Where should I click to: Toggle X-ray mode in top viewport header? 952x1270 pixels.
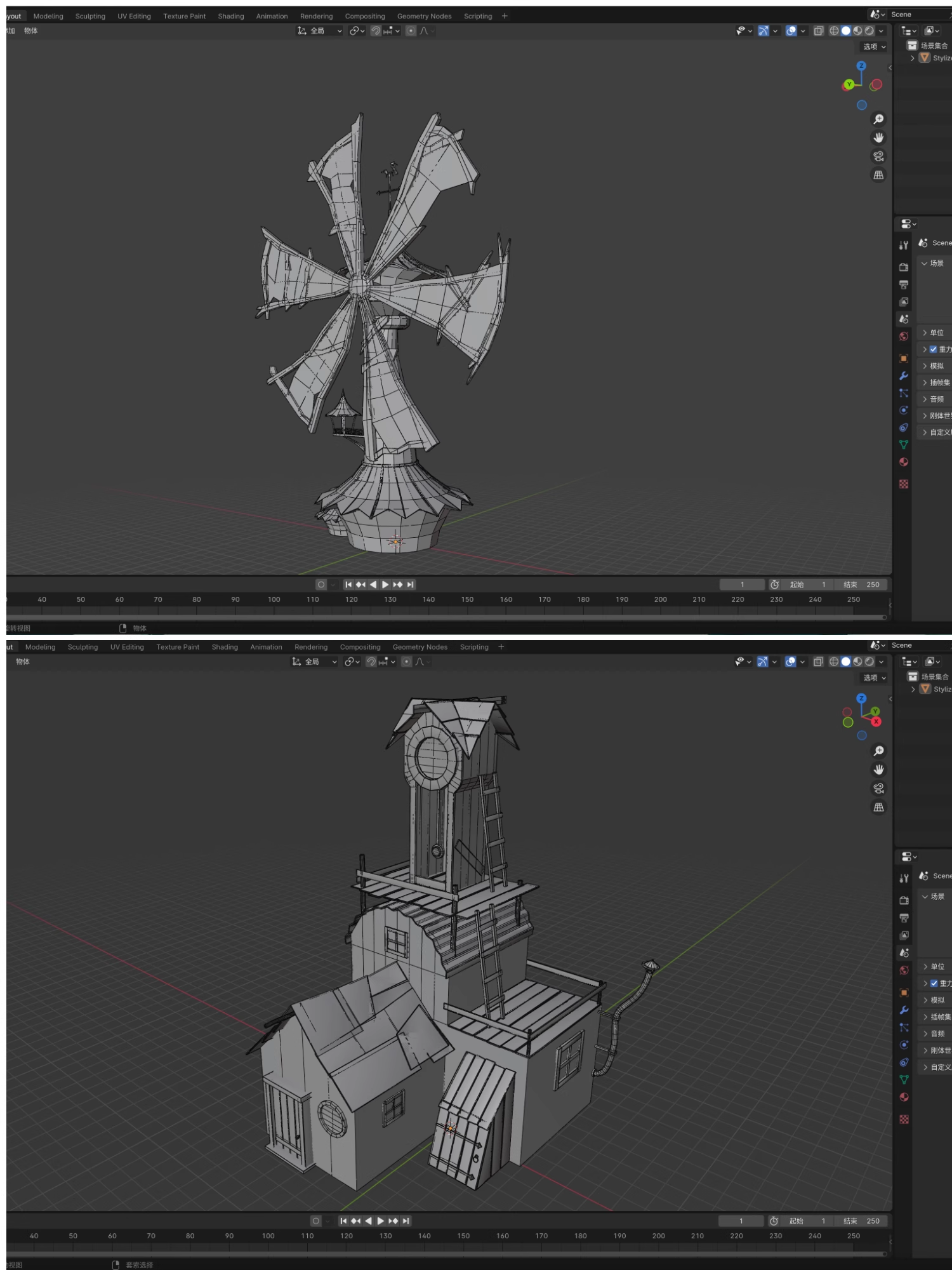click(x=819, y=30)
